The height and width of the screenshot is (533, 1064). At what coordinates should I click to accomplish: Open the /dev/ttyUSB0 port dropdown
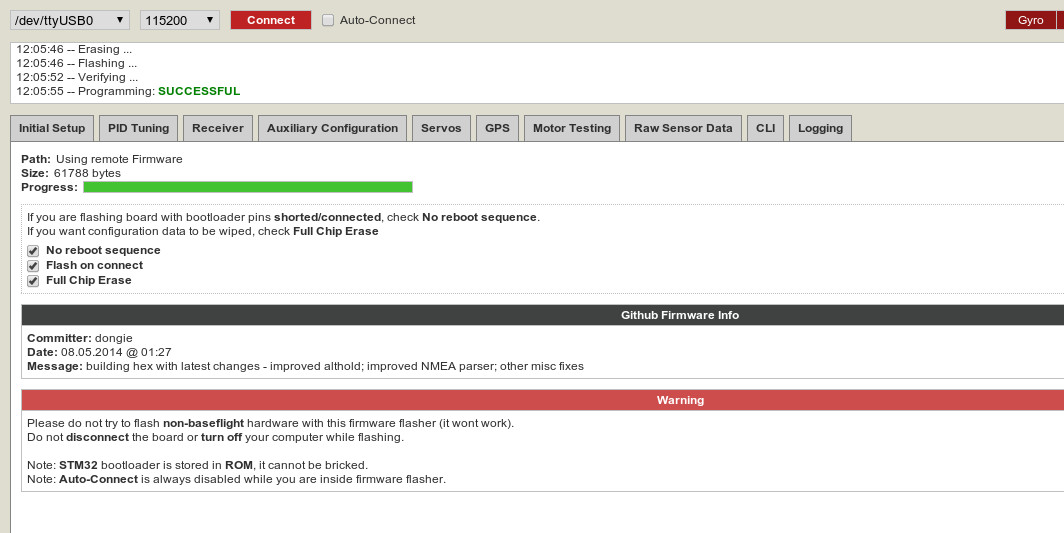70,20
